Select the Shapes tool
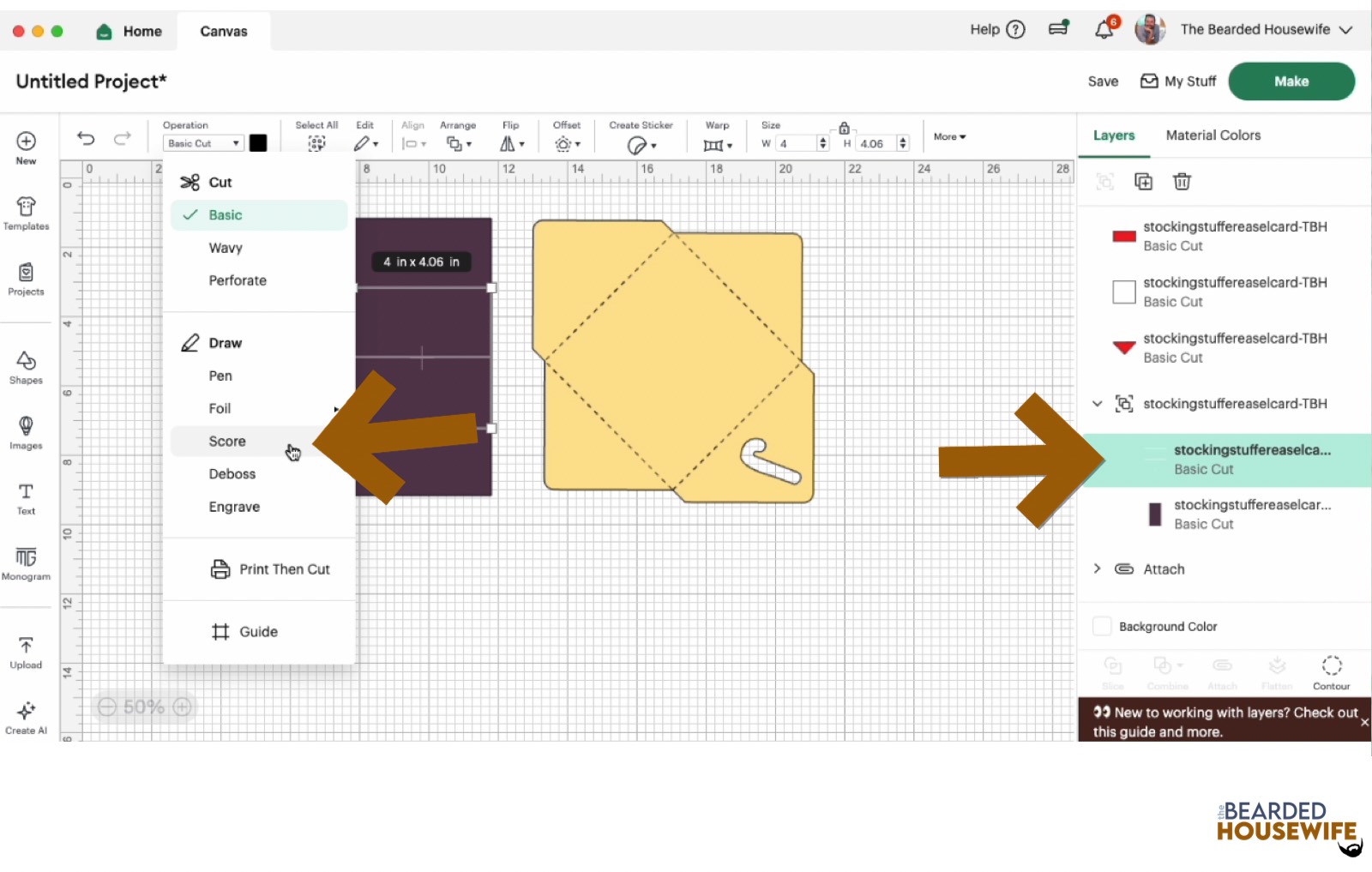The height and width of the screenshot is (872, 1372). coord(26,367)
